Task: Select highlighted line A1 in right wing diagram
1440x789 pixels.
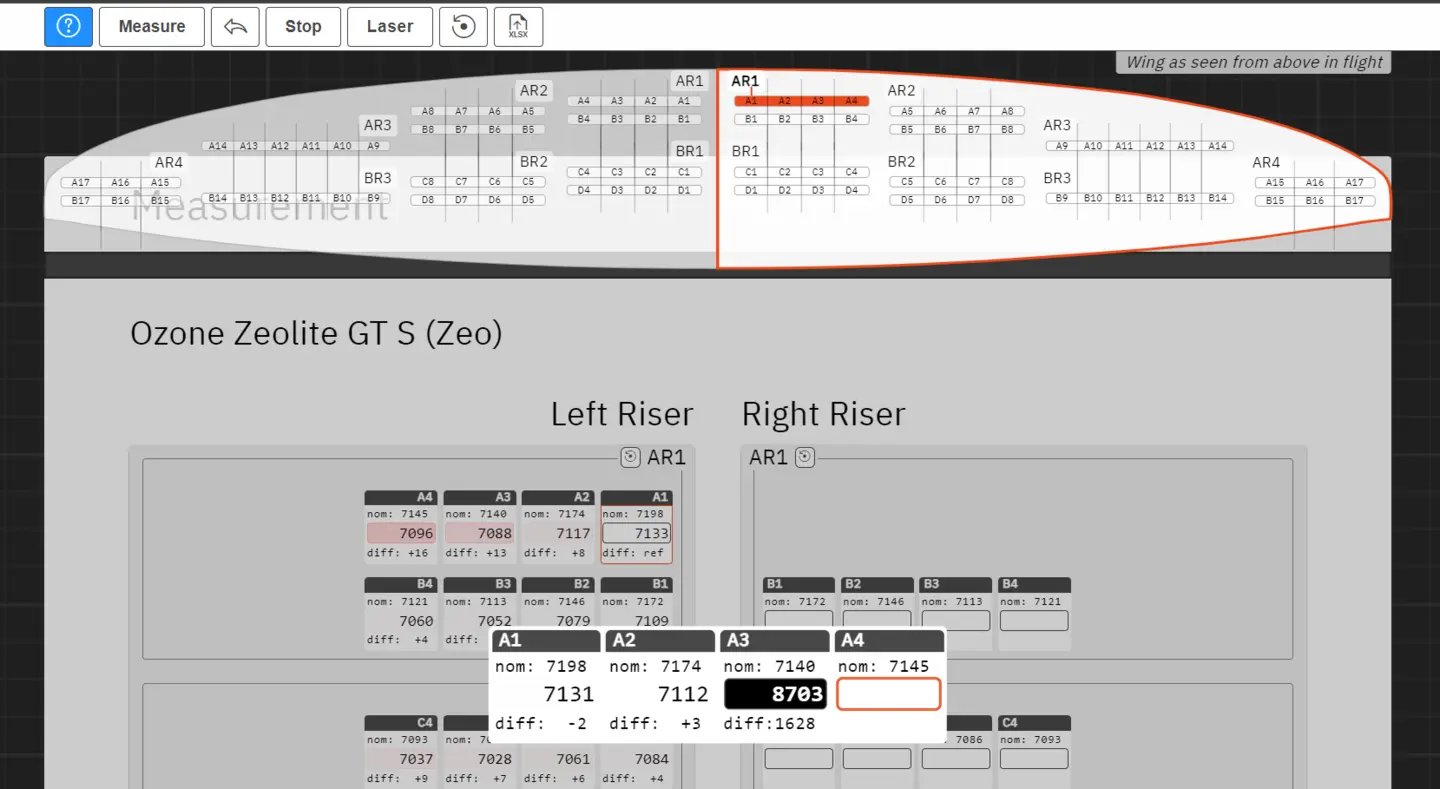Action: coord(751,100)
